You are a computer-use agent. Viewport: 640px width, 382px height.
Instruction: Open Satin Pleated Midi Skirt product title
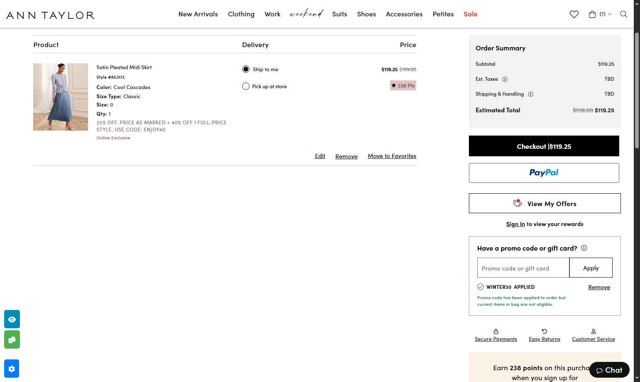click(x=124, y=67)
